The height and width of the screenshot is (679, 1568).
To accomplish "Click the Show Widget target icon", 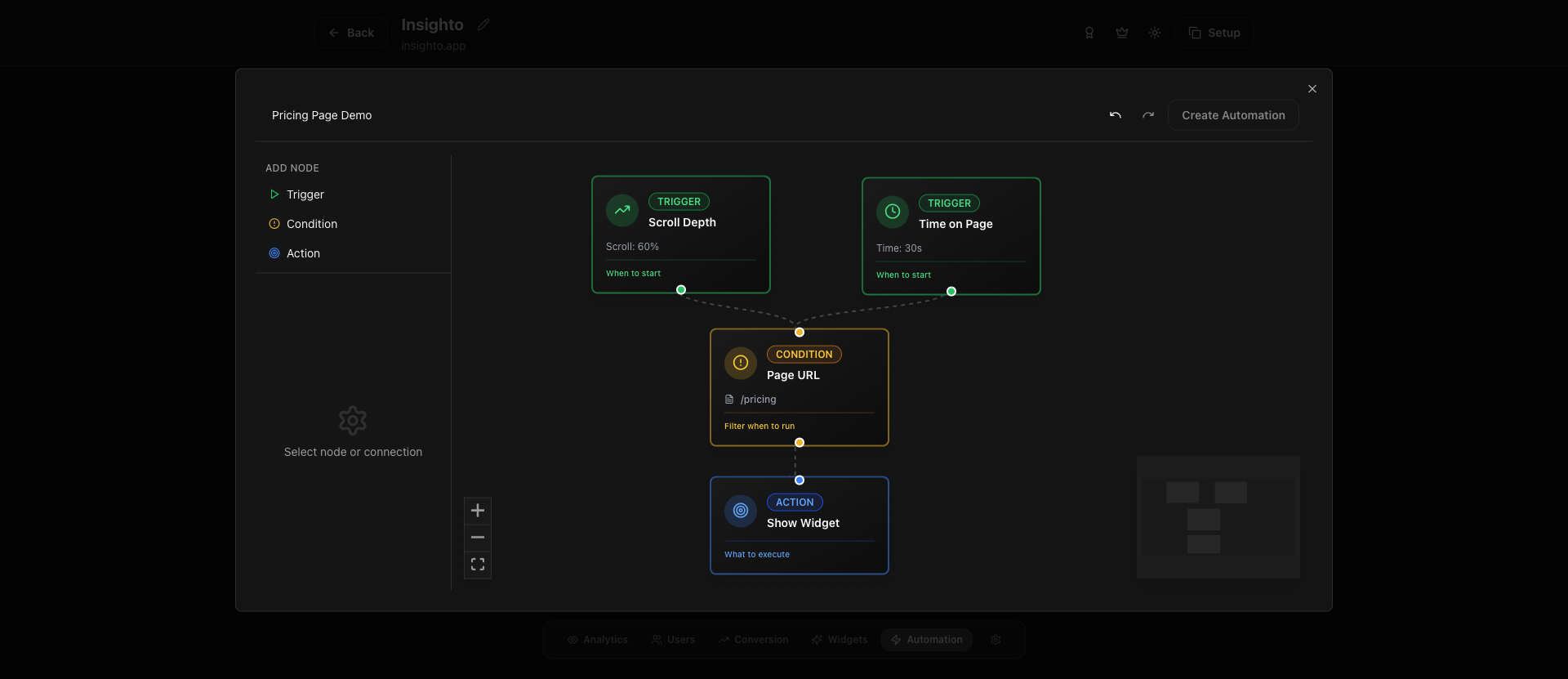I will click(x=741, y=511).
